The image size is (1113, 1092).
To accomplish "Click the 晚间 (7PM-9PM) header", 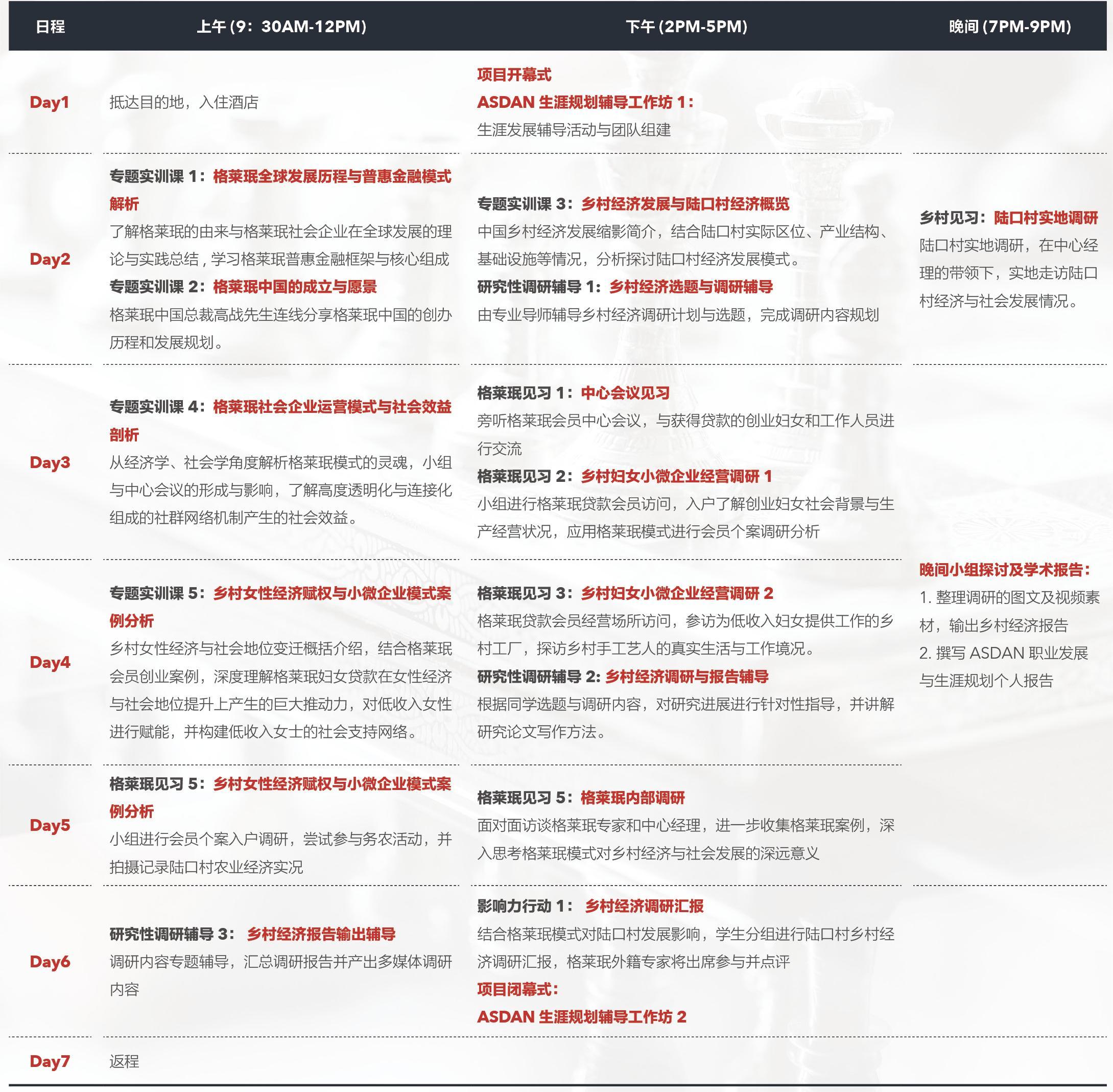I will tap(1010, 27).
